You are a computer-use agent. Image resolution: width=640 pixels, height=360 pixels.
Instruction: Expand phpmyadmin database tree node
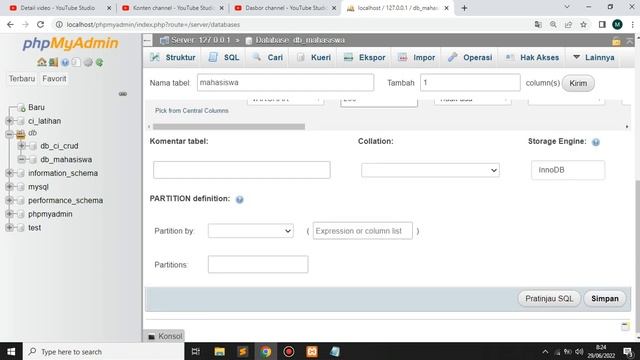coord(9,214)
